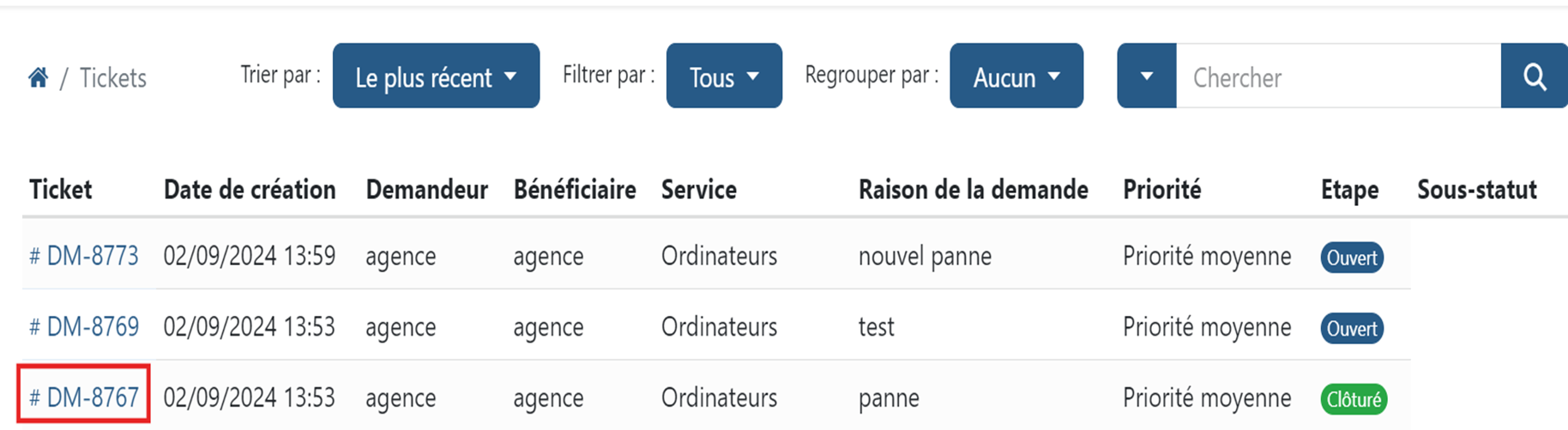This screenshot has width=1568, height=430.
Task: Open the 'Le plus récent' sort dropdown
Action: (x=436, y=76)
